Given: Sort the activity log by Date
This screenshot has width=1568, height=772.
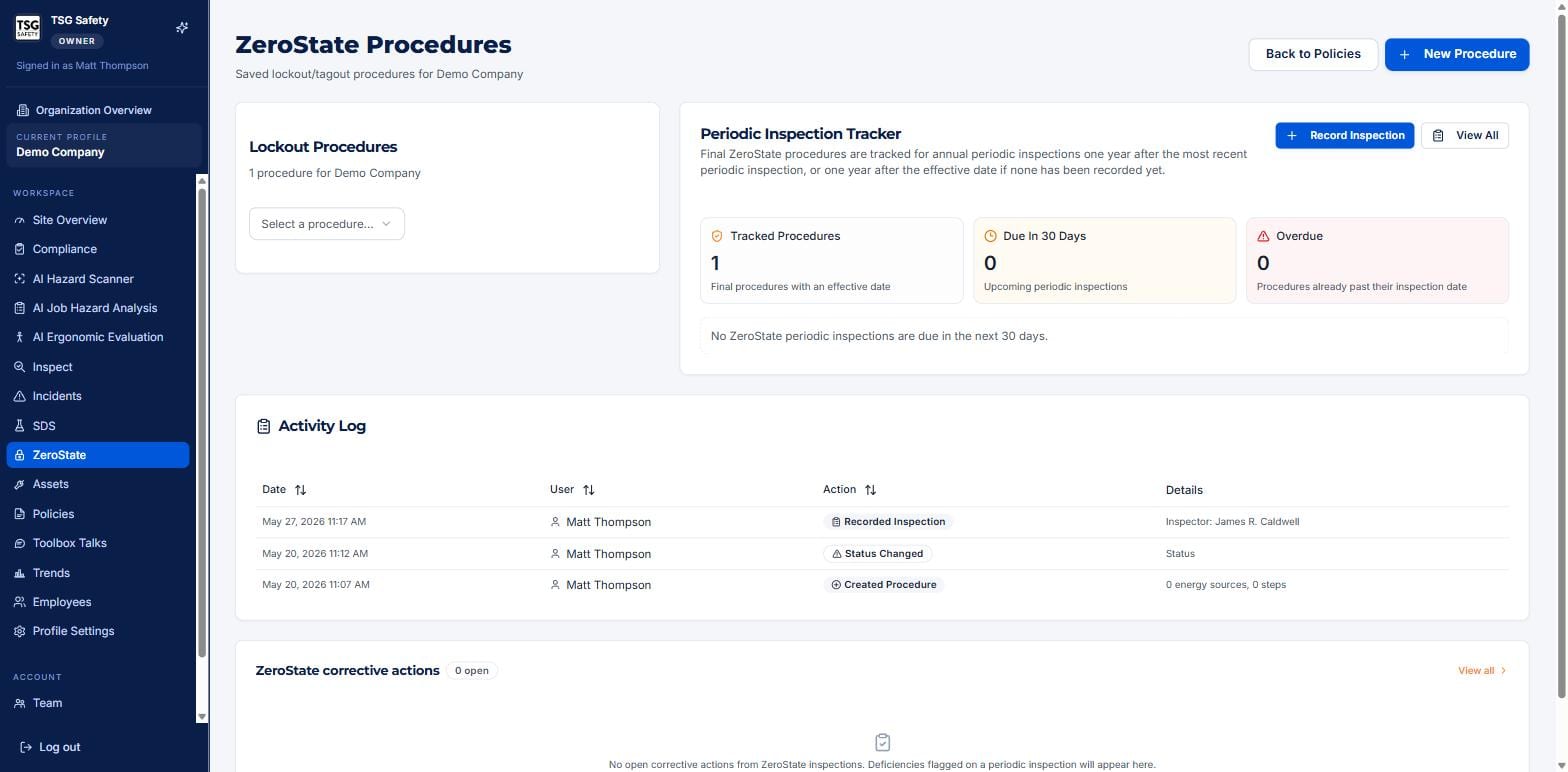Looking at the screenshot, I should point(284,489).
